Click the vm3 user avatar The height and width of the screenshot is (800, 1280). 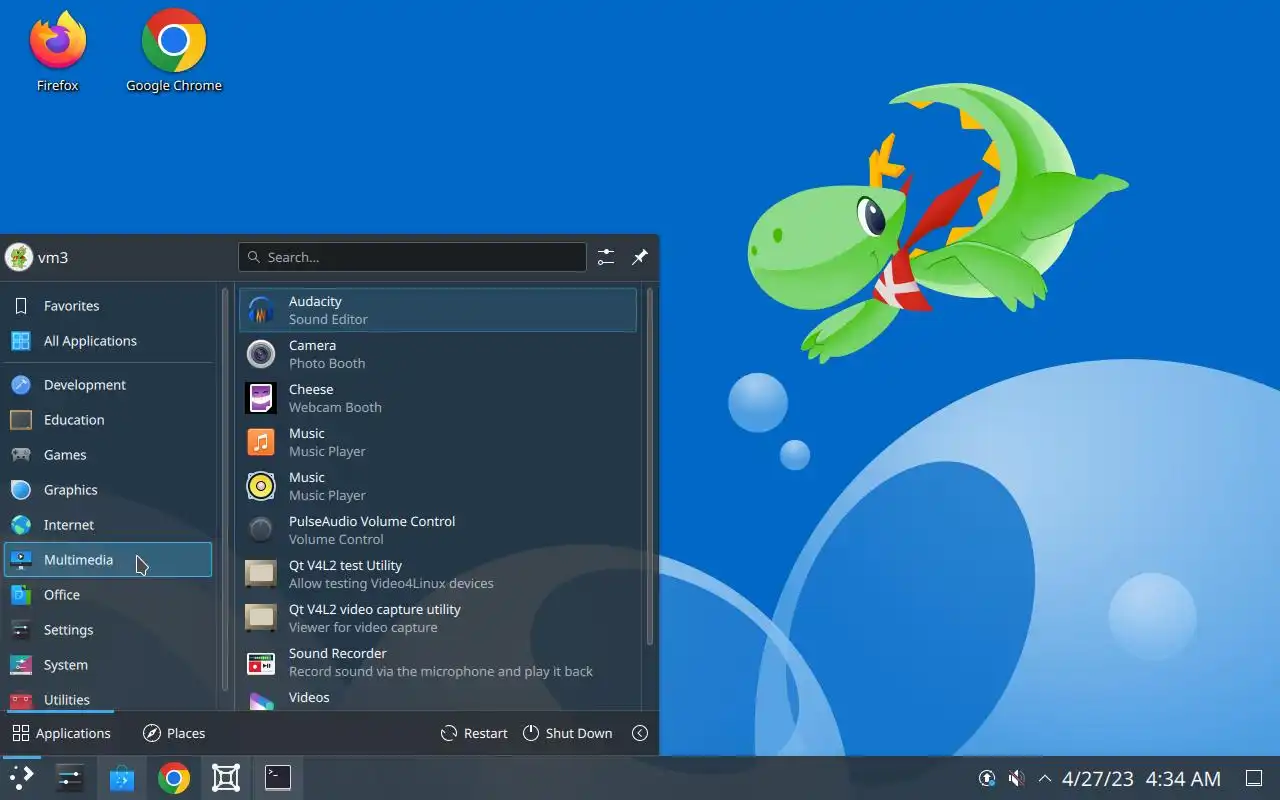tap(19, 257)
